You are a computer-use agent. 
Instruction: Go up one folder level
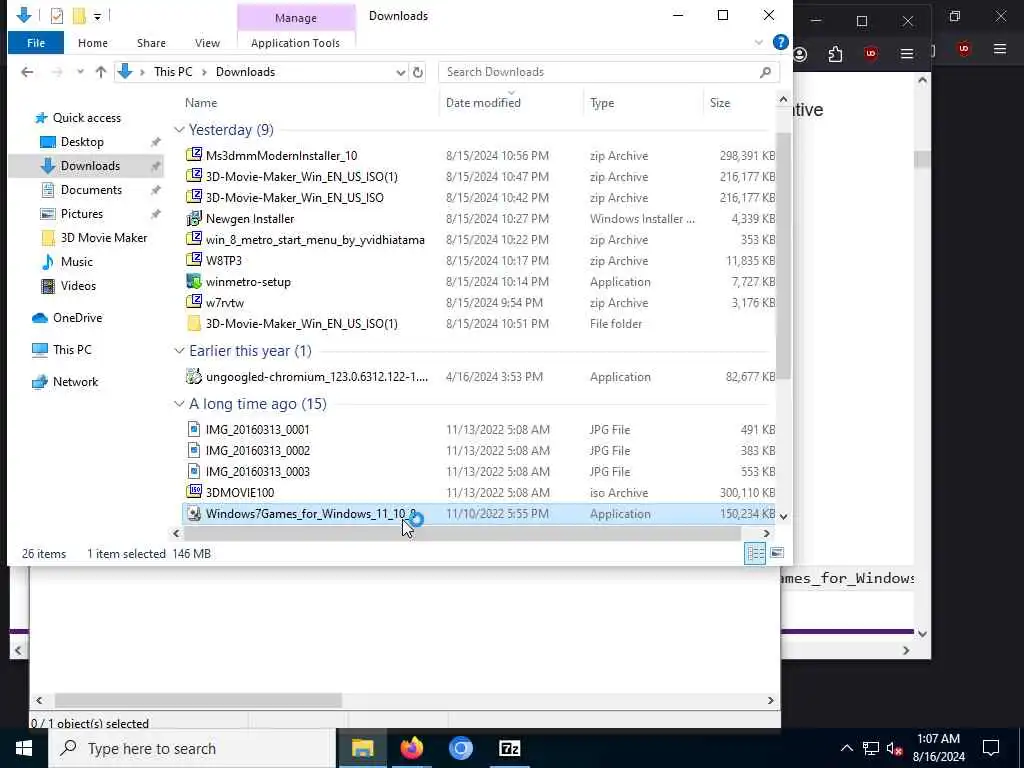tap(101, 72)
